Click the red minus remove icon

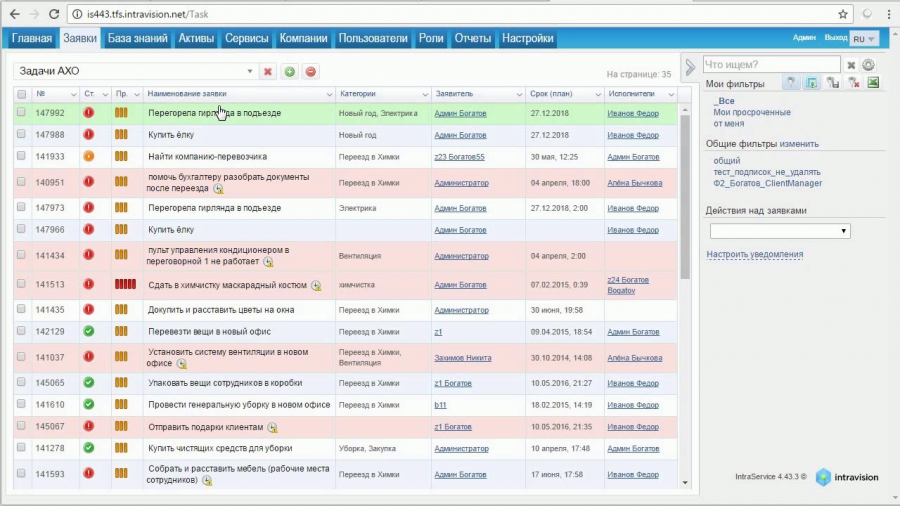point(311,72)
